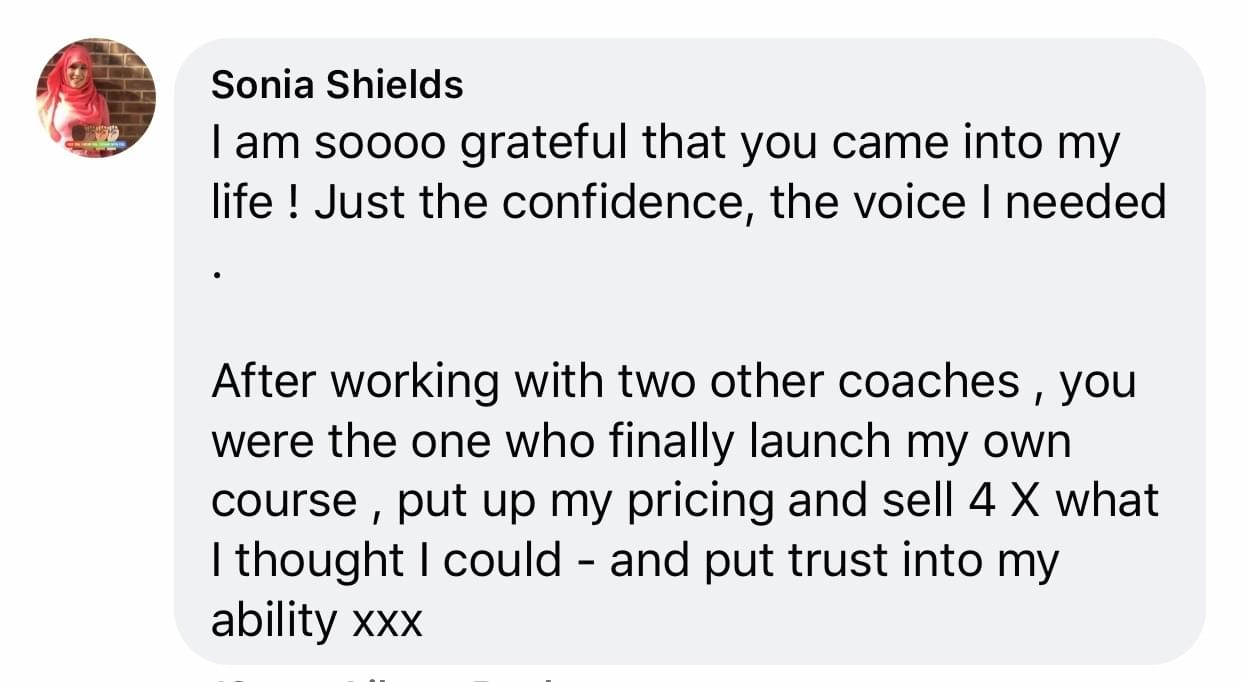Click the word "course" in the comment

283,501
